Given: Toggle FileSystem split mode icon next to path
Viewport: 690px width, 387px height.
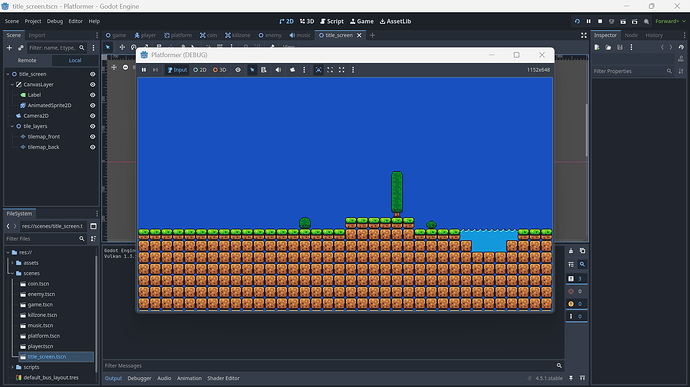Looking at the screenshot, I should coord(93,226).
